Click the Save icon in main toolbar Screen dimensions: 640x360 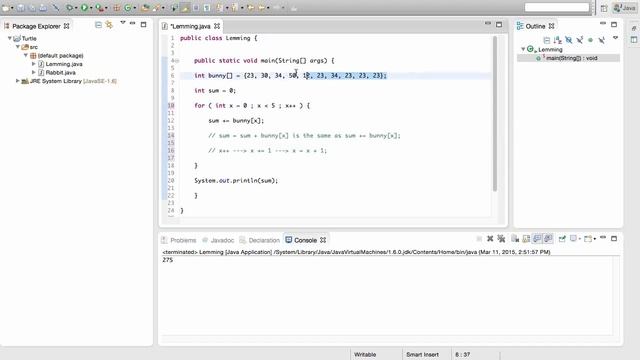pyautogui.click(x=20, y=8)
